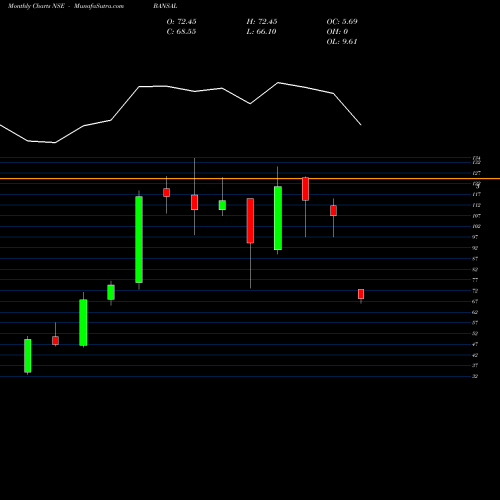Click the "OL: 9.61" value

(342, 42)
